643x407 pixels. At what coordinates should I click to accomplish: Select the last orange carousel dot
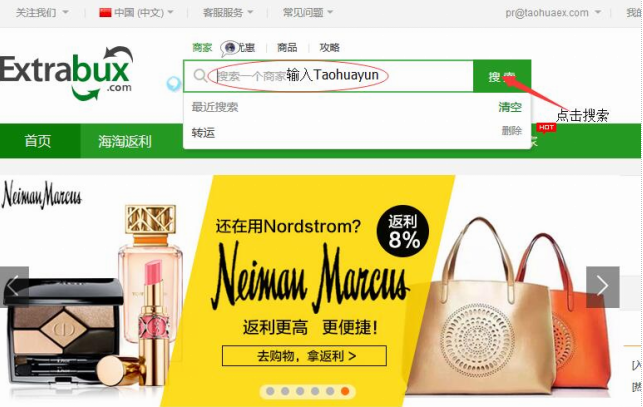tap(345, 391)
